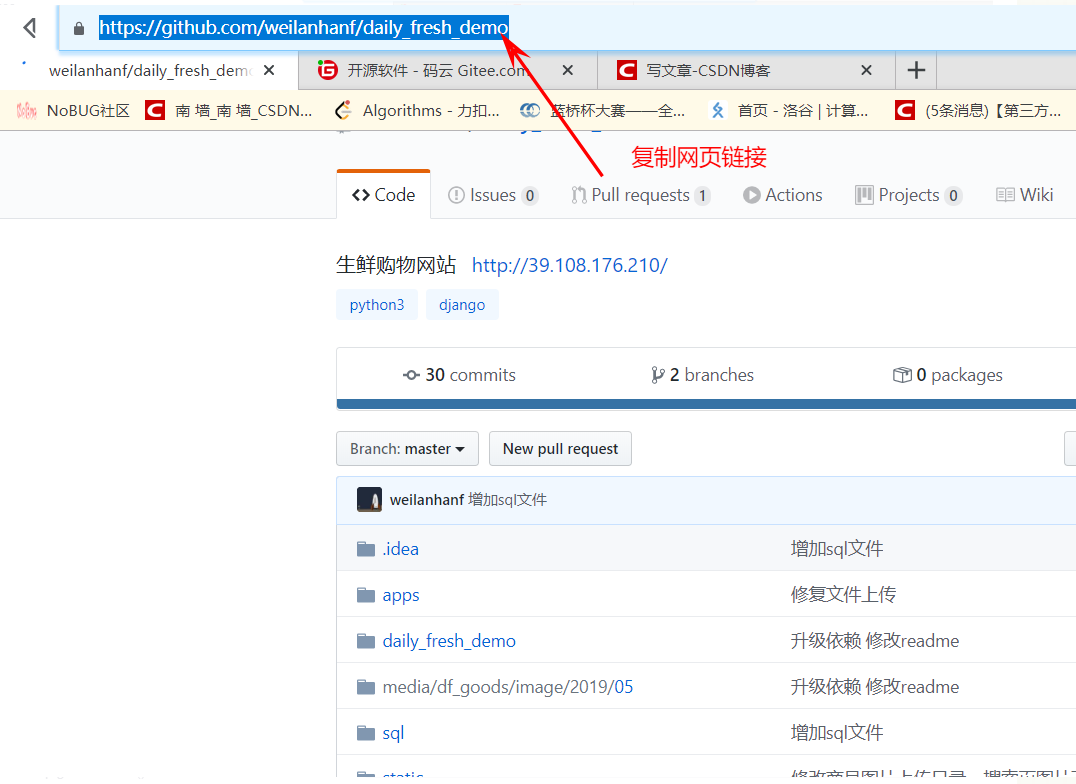Image resolution: width=1076 pixels, height=784 pixels.
Task: Open the Branch: master dropdown
Action: pyautogui.click(x=407, y=448)
